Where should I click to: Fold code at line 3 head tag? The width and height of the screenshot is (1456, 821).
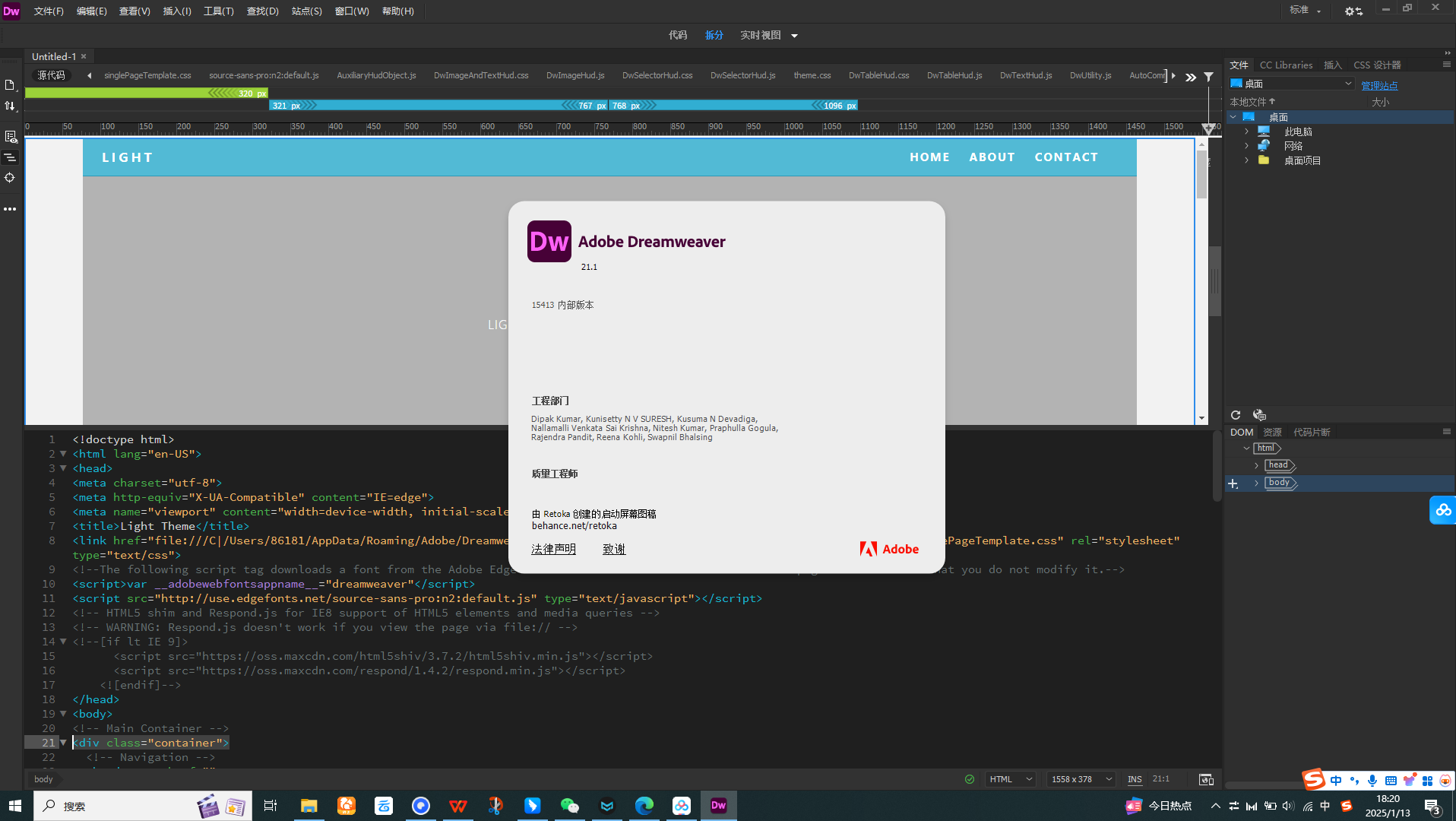[63, 468]
